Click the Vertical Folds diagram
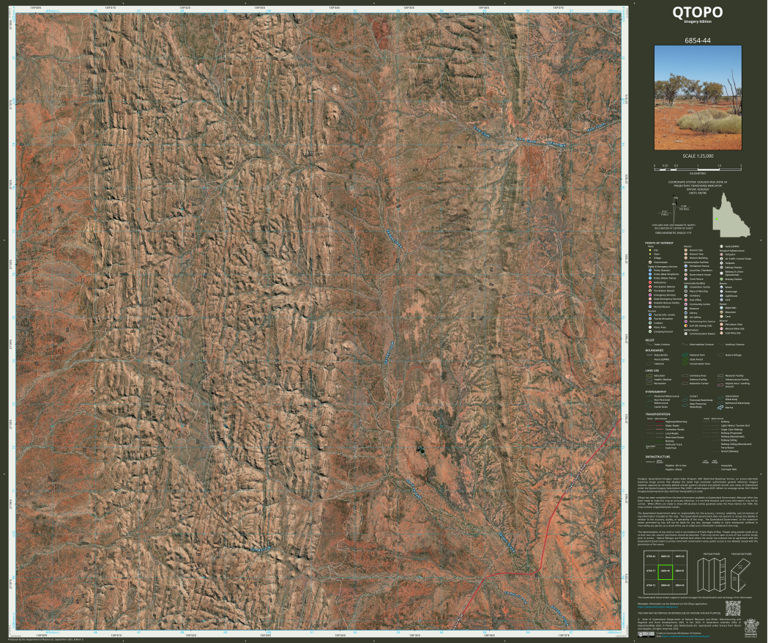Viewport: 768px width, 643px height. tap(711, 575)
